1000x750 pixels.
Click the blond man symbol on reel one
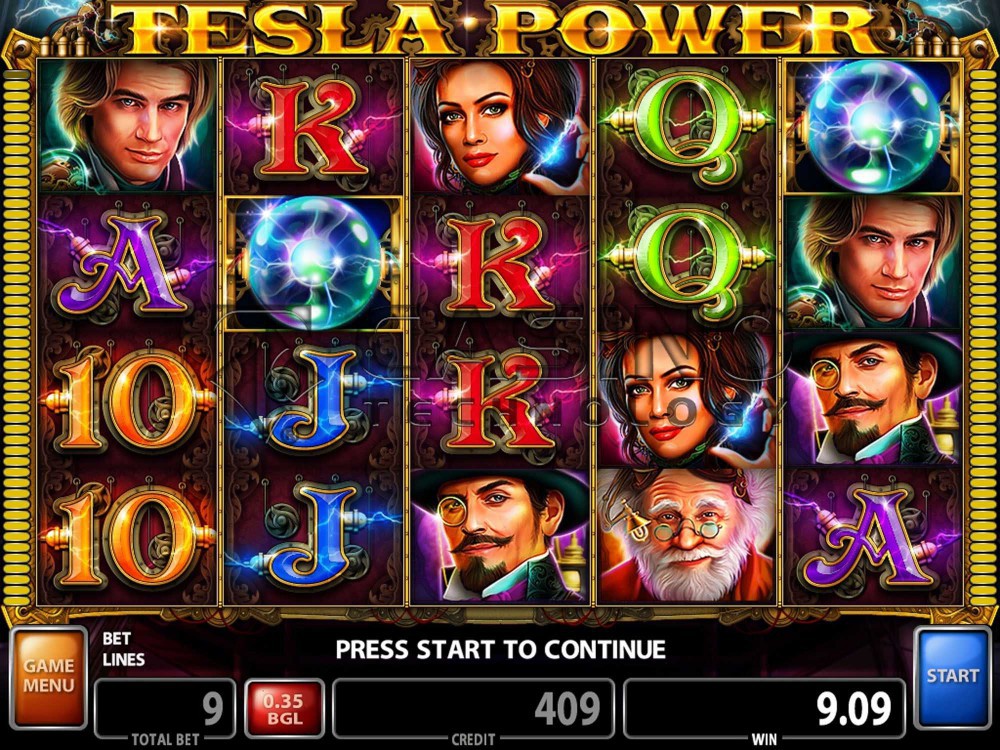(128, 126)
